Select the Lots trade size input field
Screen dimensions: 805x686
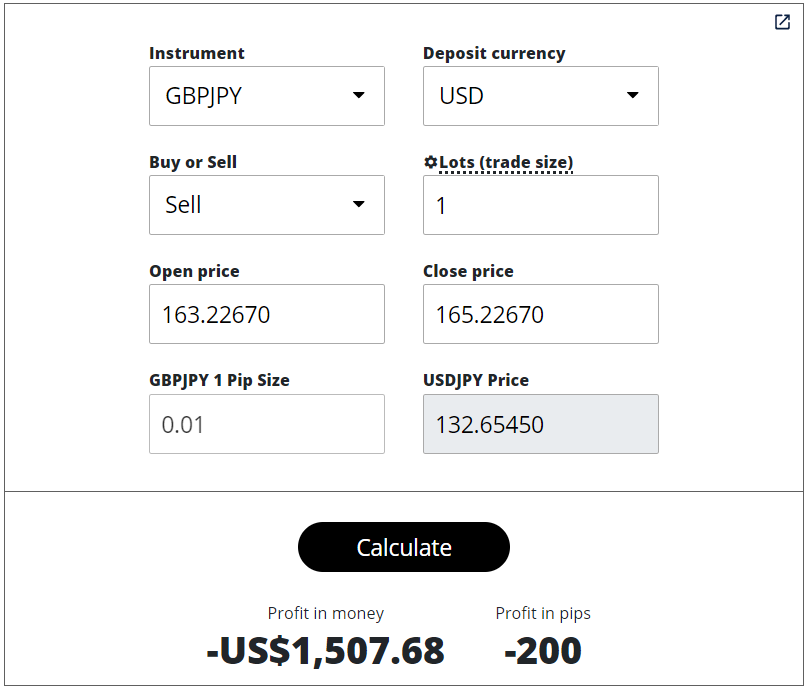tap(540, 205)
